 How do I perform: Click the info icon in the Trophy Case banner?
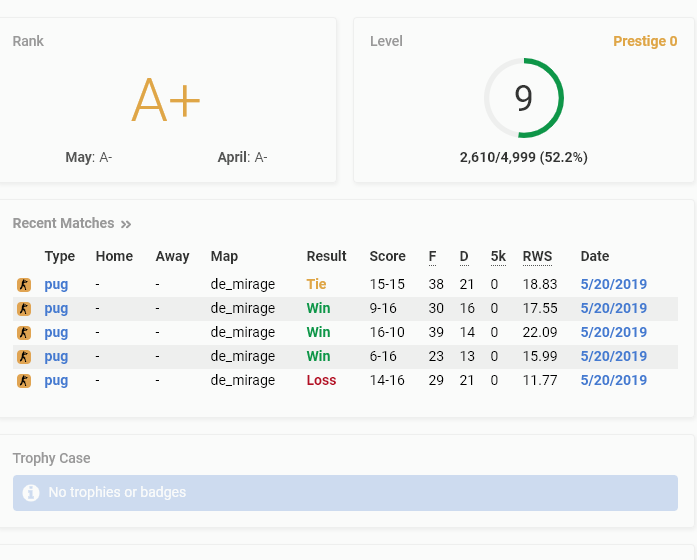tap(31, 492)
